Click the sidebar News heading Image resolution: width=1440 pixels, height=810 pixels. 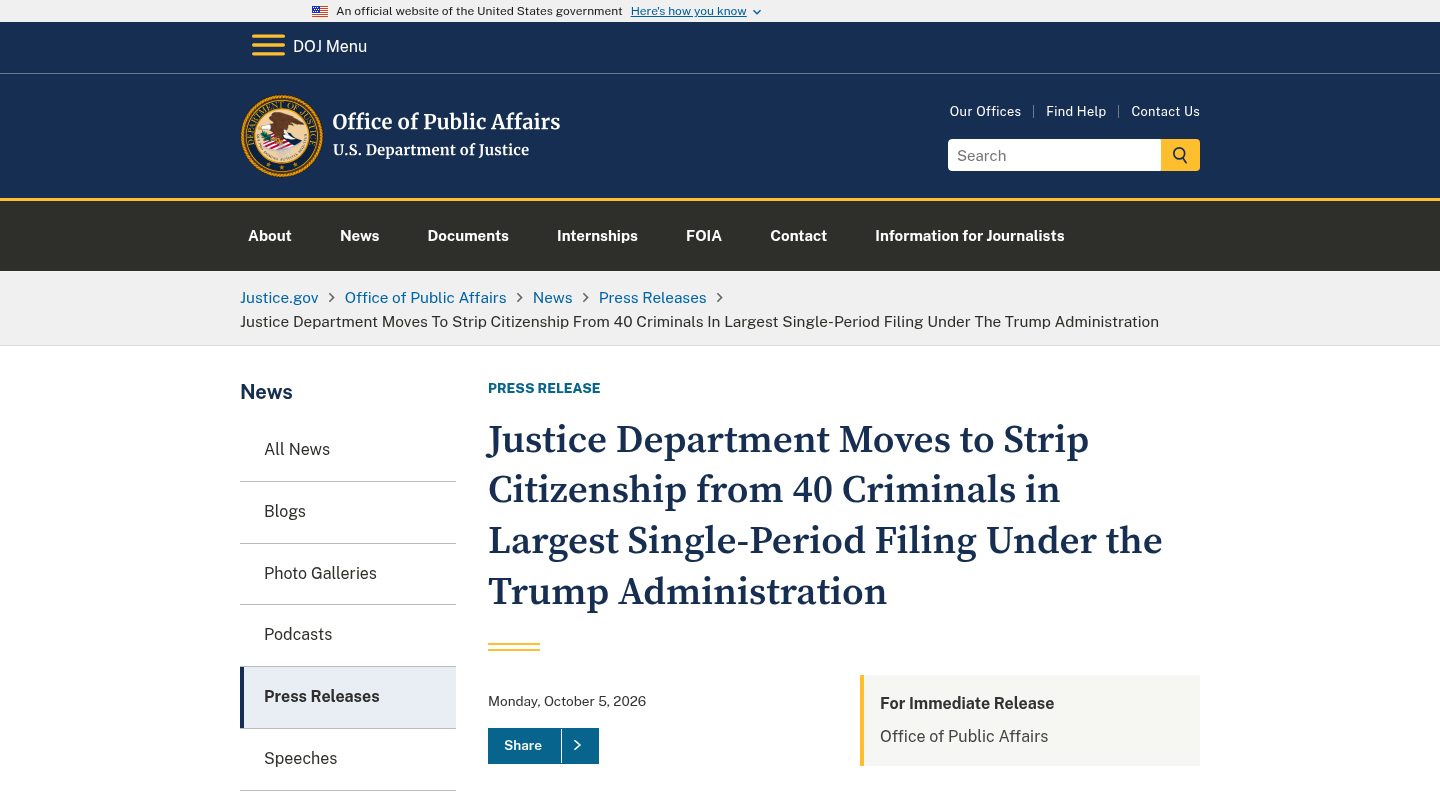266,392
